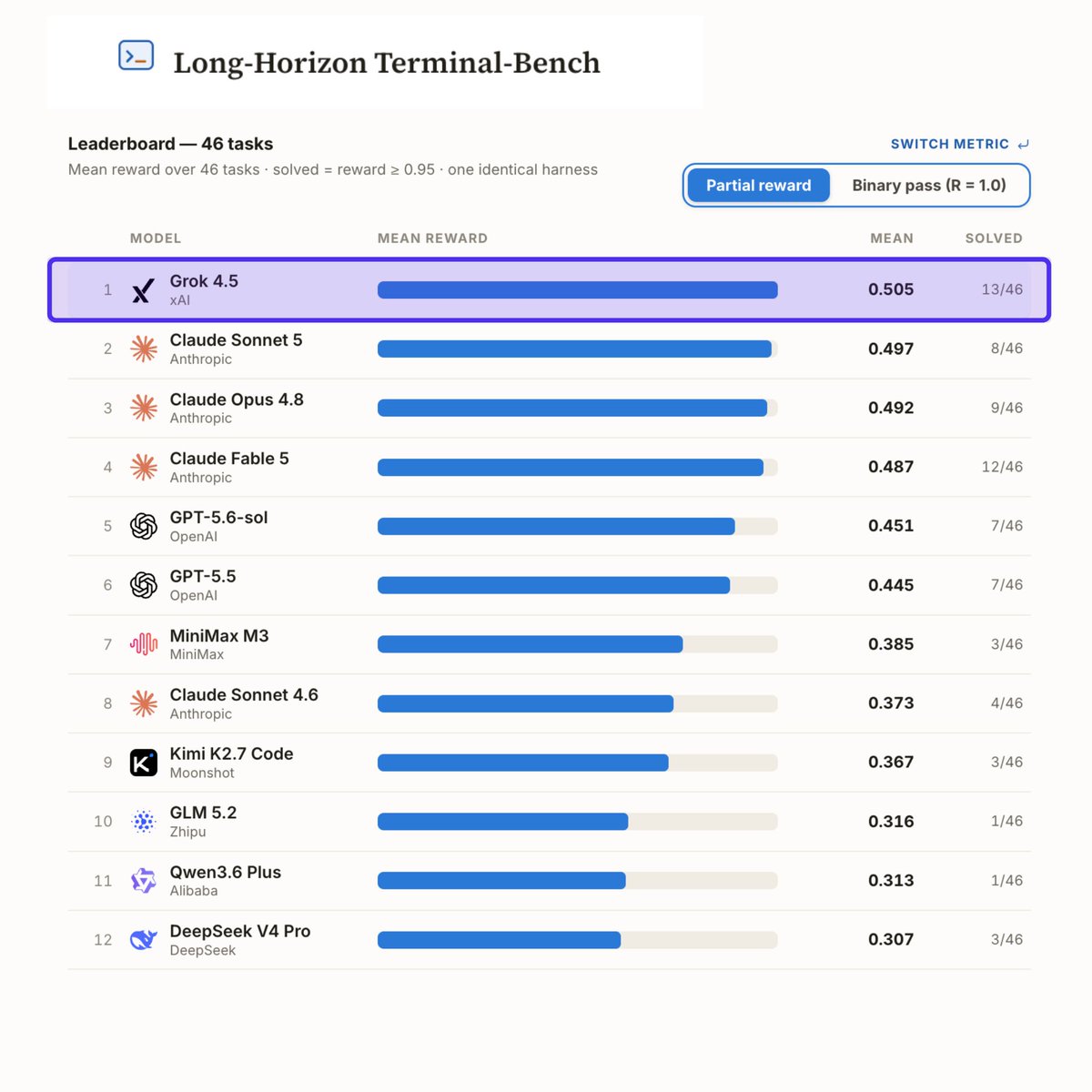Click the Mean Reward column header

pos(432,238)
